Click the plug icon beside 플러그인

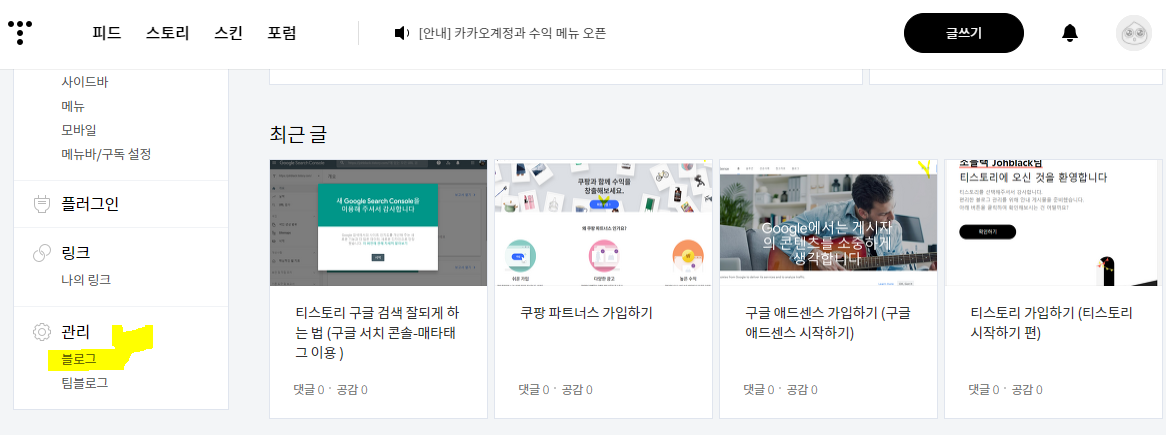[x=42, y=204]
